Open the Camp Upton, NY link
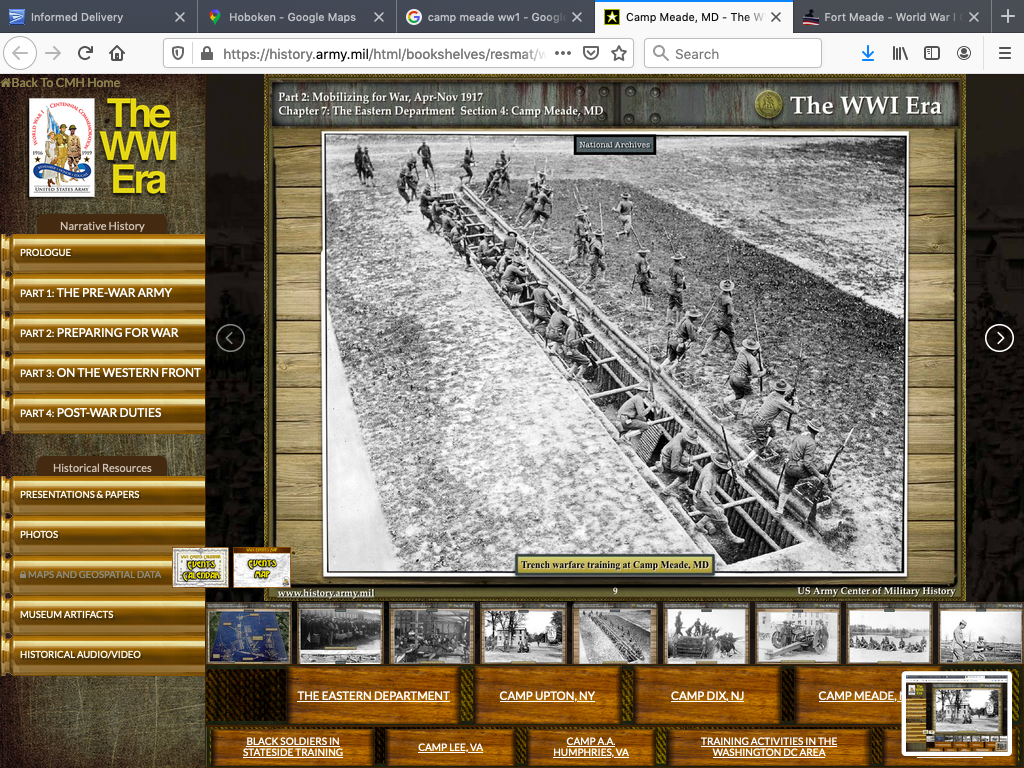The height and width of the screenshot is (768, 1024). (547, 696)
